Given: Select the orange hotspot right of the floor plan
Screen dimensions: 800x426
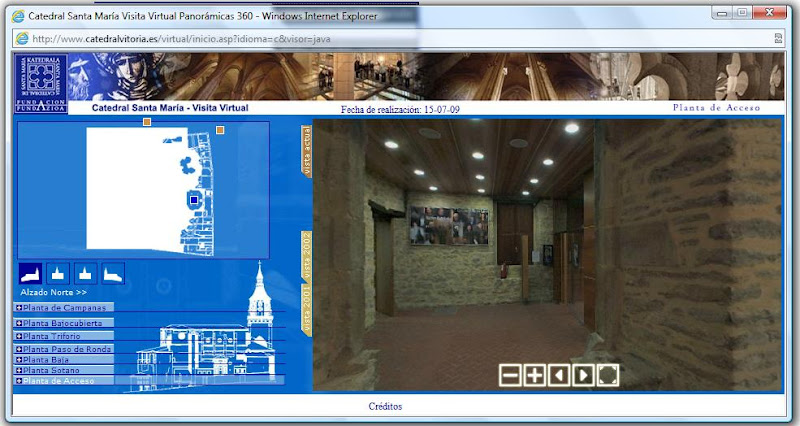Looking at the screenshot, I should 220,130.
